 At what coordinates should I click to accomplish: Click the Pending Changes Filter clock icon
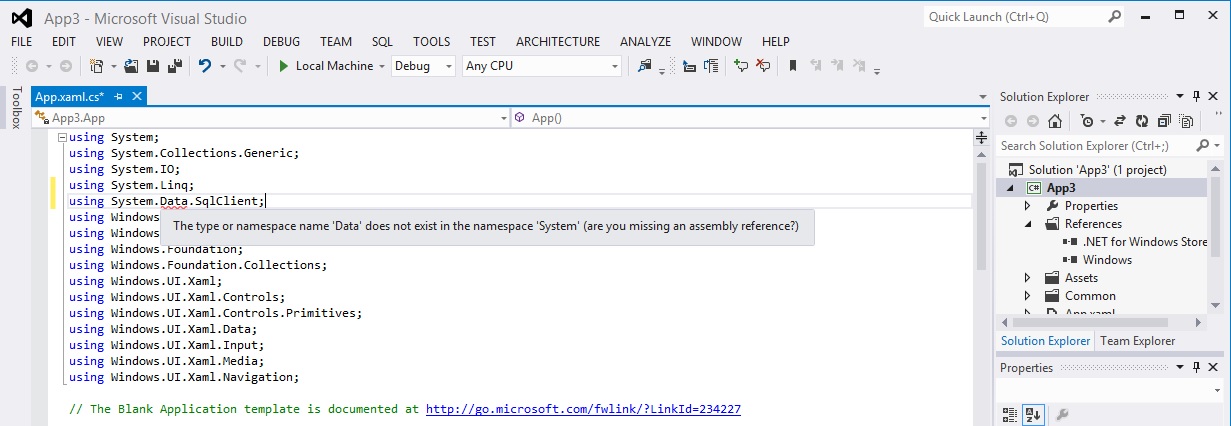point(1087,121)
